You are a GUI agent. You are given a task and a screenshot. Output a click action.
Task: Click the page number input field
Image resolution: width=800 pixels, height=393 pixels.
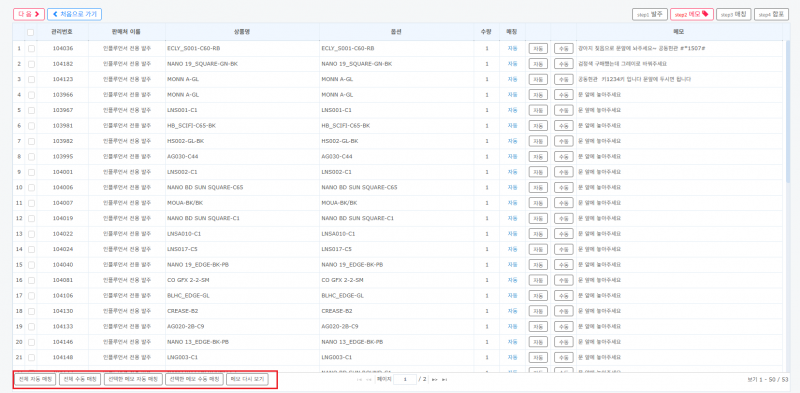pyautogui.click(x=405, y=380)
